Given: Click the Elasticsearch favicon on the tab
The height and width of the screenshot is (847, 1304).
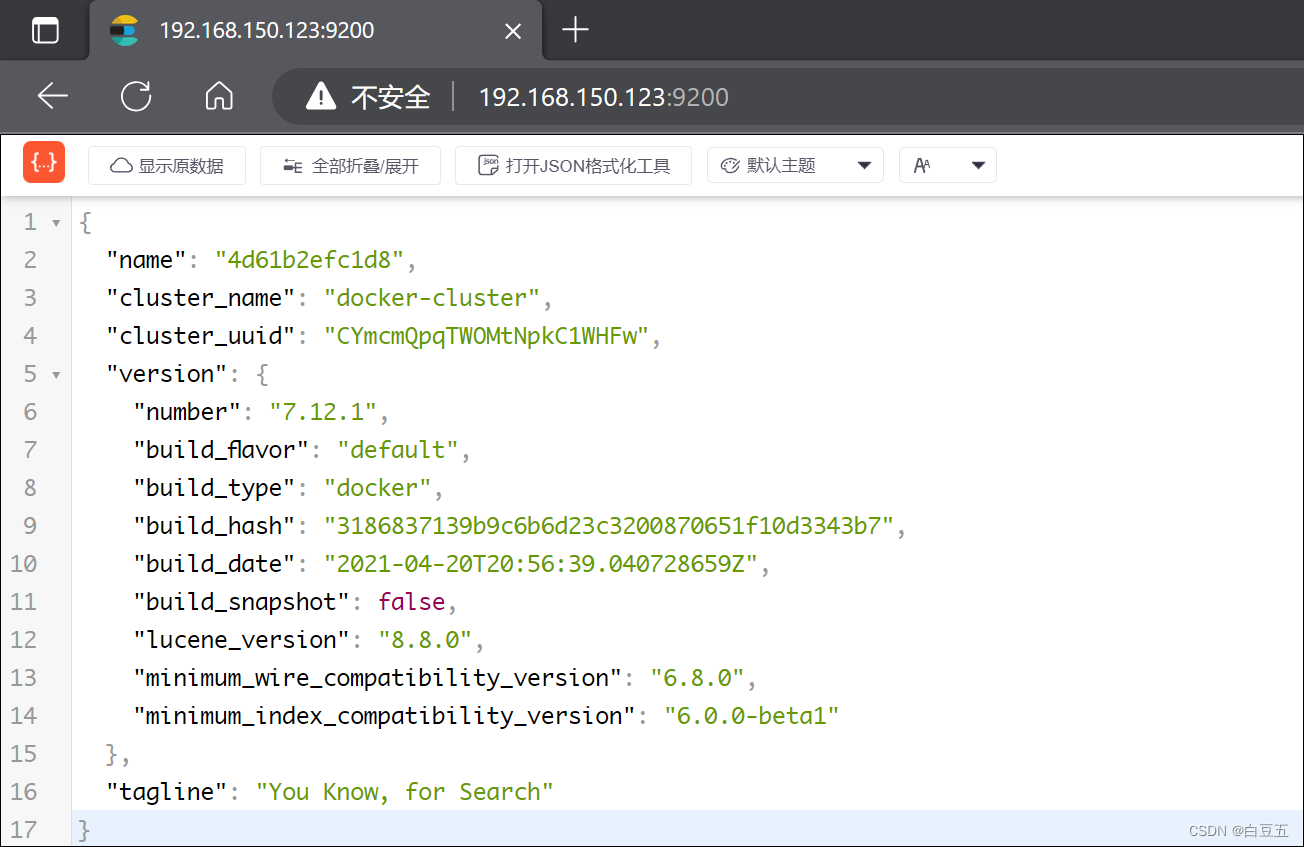Looking at the screenshot, I should (x=124, y=31).
